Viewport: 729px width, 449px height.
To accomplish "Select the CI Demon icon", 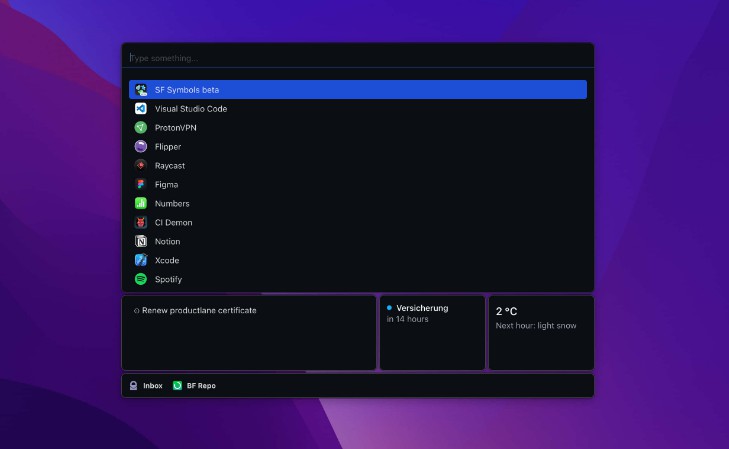I will tap(141, 223).
